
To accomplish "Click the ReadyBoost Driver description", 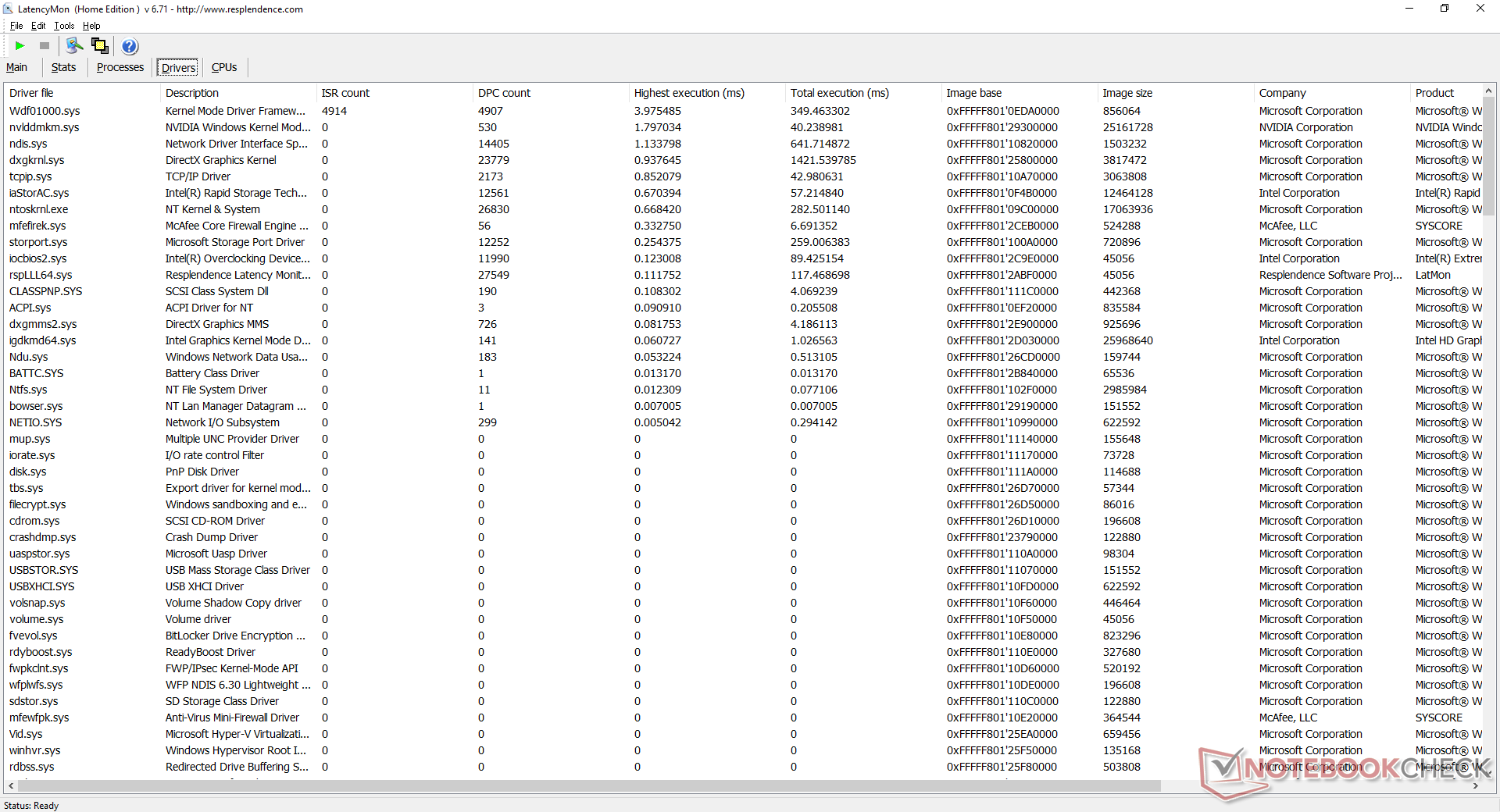I will tap(210, 652).
